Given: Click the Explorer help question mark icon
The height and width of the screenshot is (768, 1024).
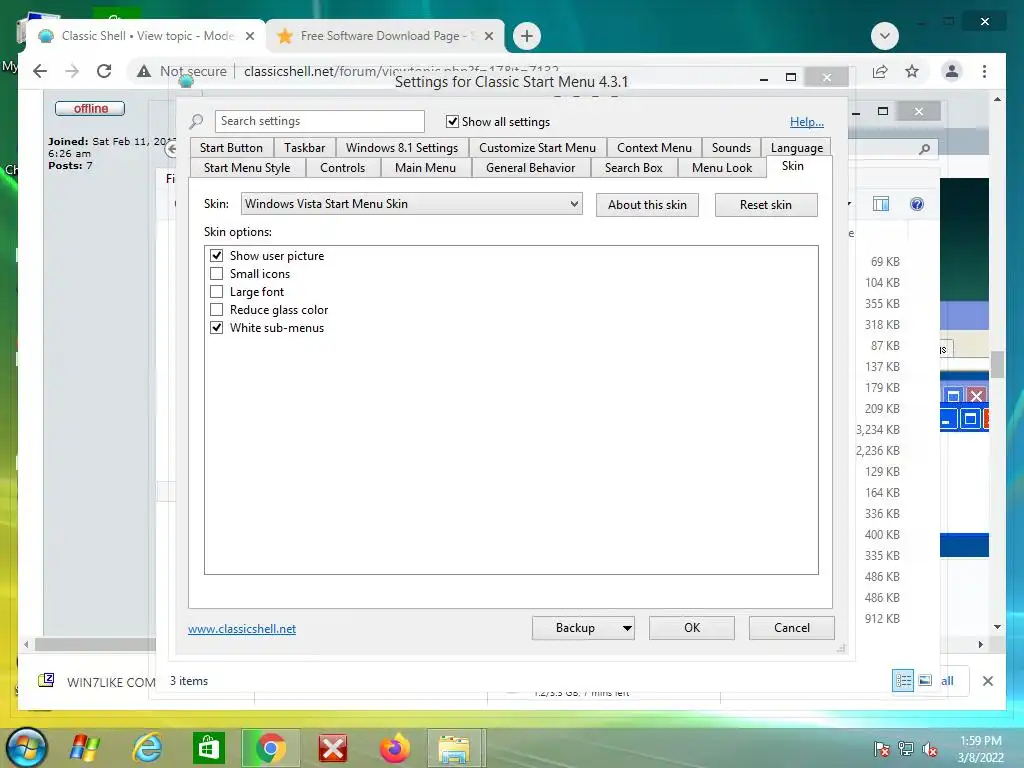Looking at the screenshot, I should coord(917,204).
